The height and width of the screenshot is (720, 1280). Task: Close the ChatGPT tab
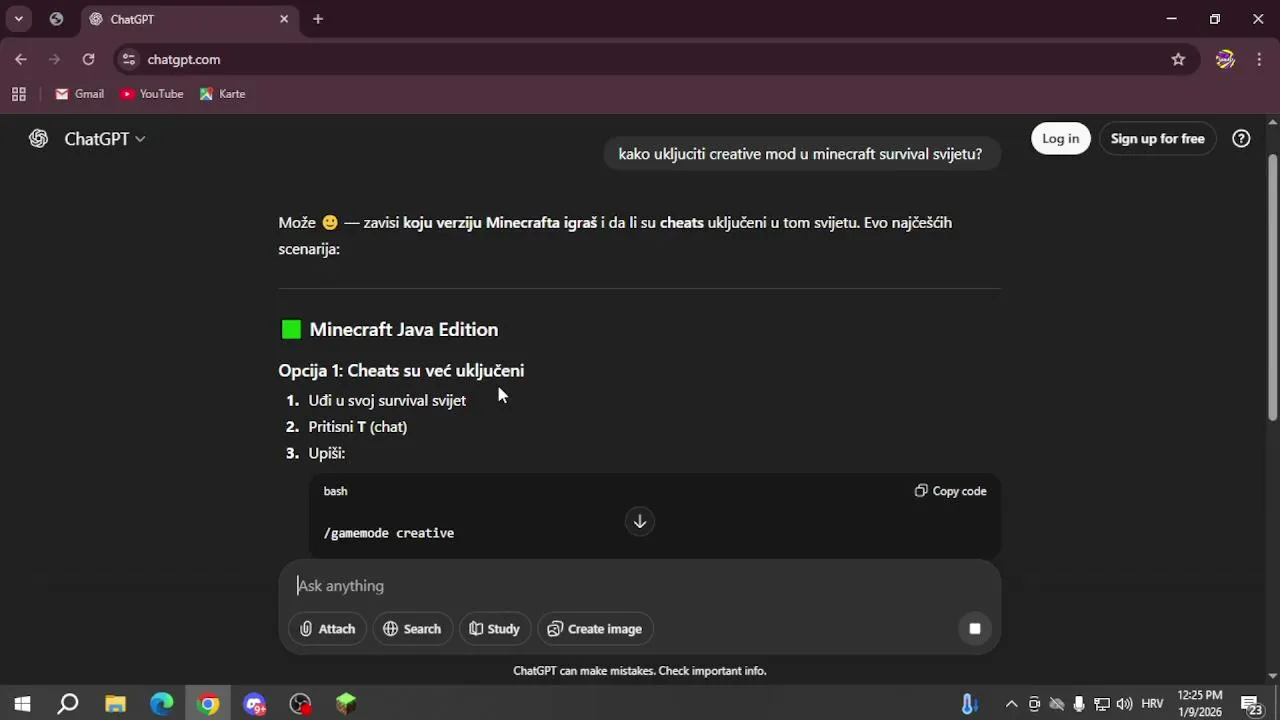pyautogui.click(x=284, y=19)
